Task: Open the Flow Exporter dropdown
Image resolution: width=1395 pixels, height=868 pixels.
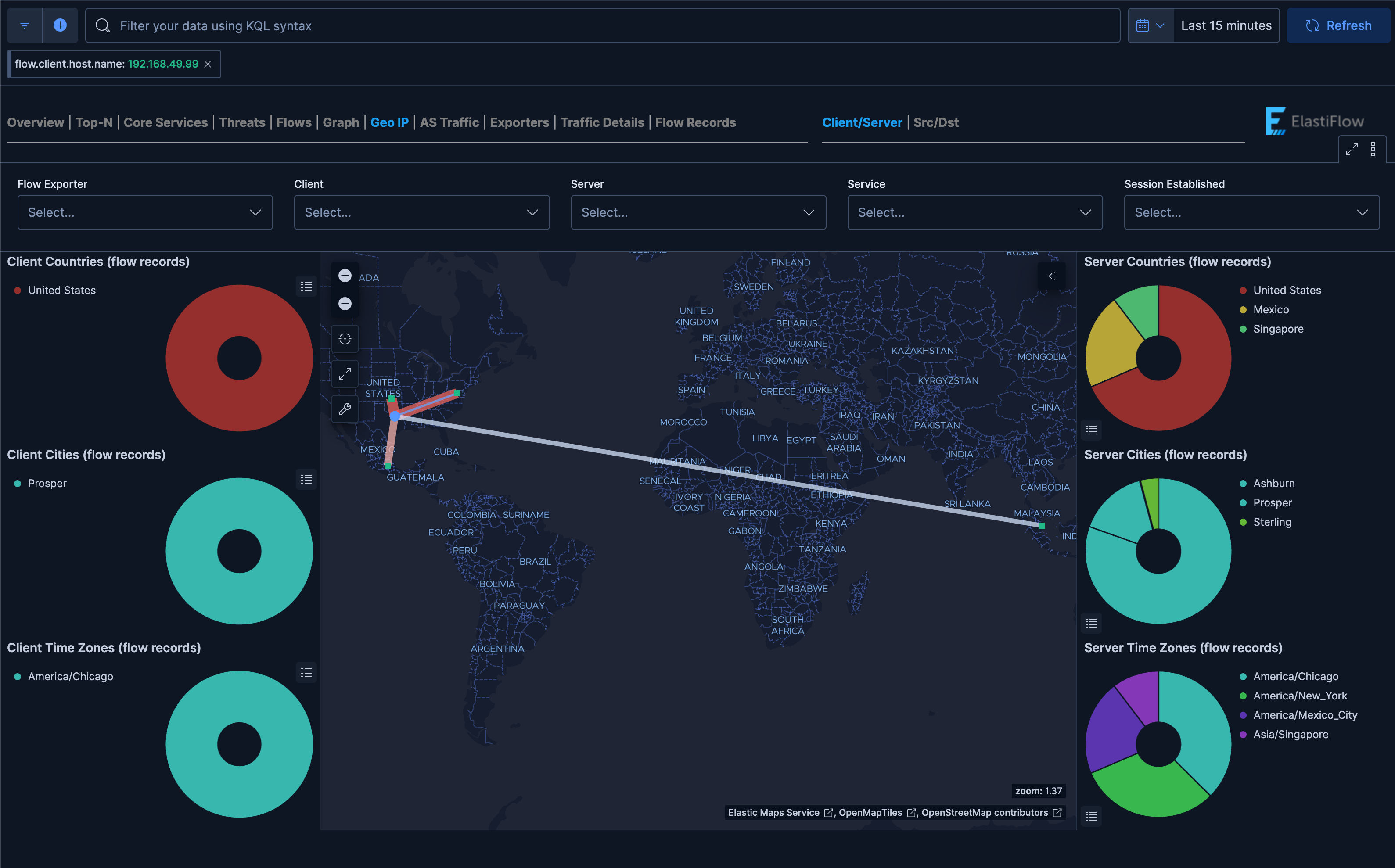Action: (x=145, y=212)
